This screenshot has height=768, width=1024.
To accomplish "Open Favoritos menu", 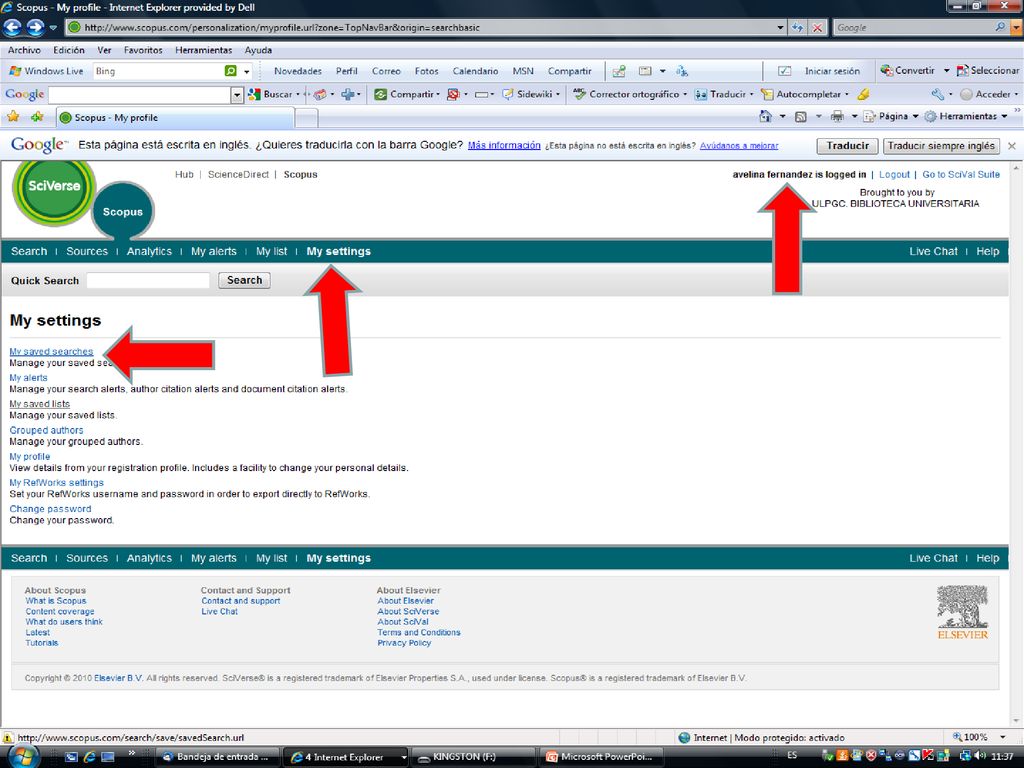I will click(143, 50).
